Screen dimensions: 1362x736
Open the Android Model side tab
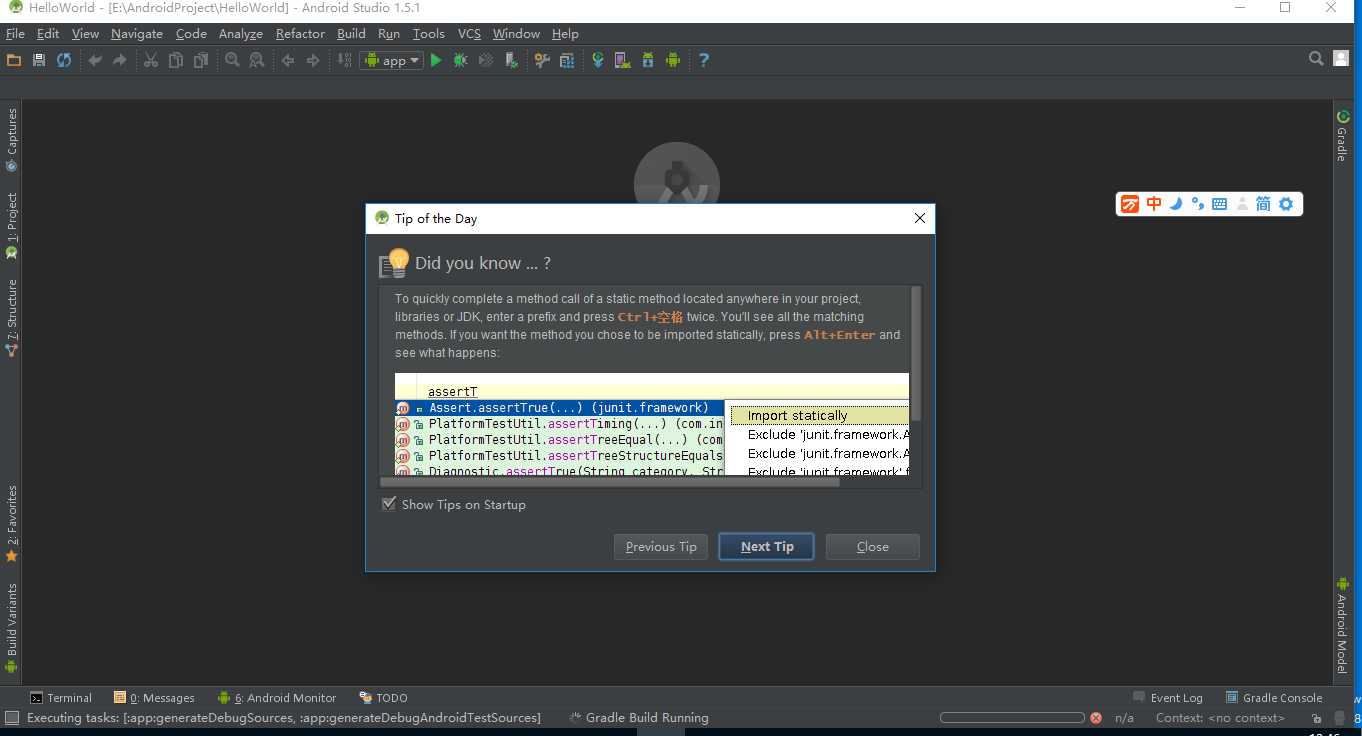1343,625
